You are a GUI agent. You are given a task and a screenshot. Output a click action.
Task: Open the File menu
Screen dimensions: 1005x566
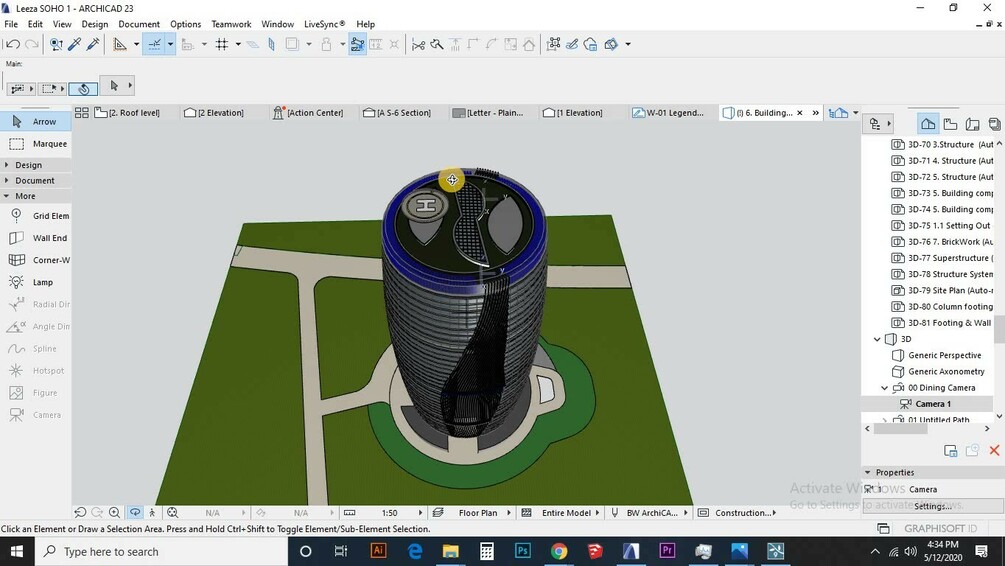click(x=11, y=24)
